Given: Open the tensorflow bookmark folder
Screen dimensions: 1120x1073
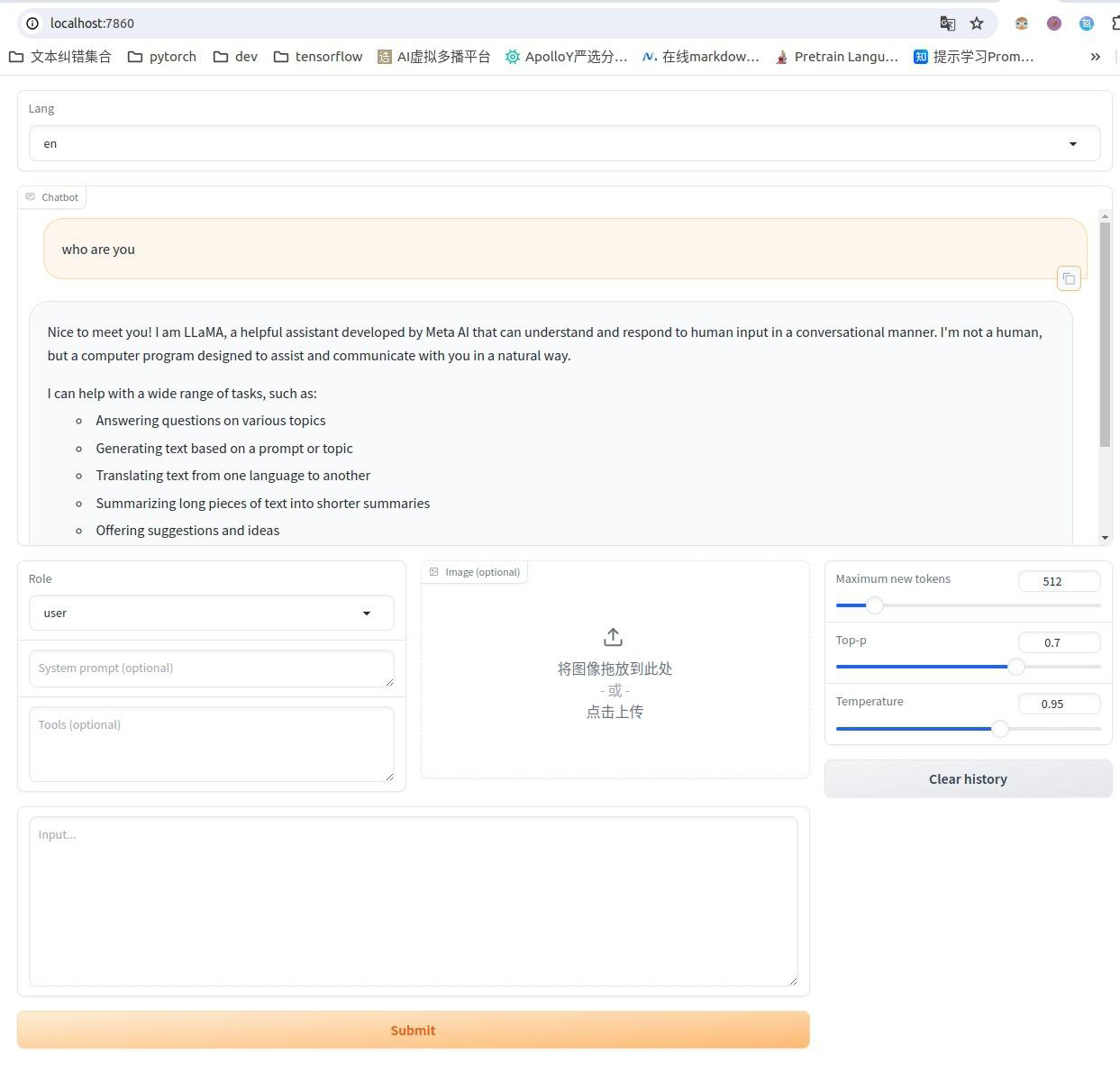Looking at the screenshot, I should tap(318, 57).
